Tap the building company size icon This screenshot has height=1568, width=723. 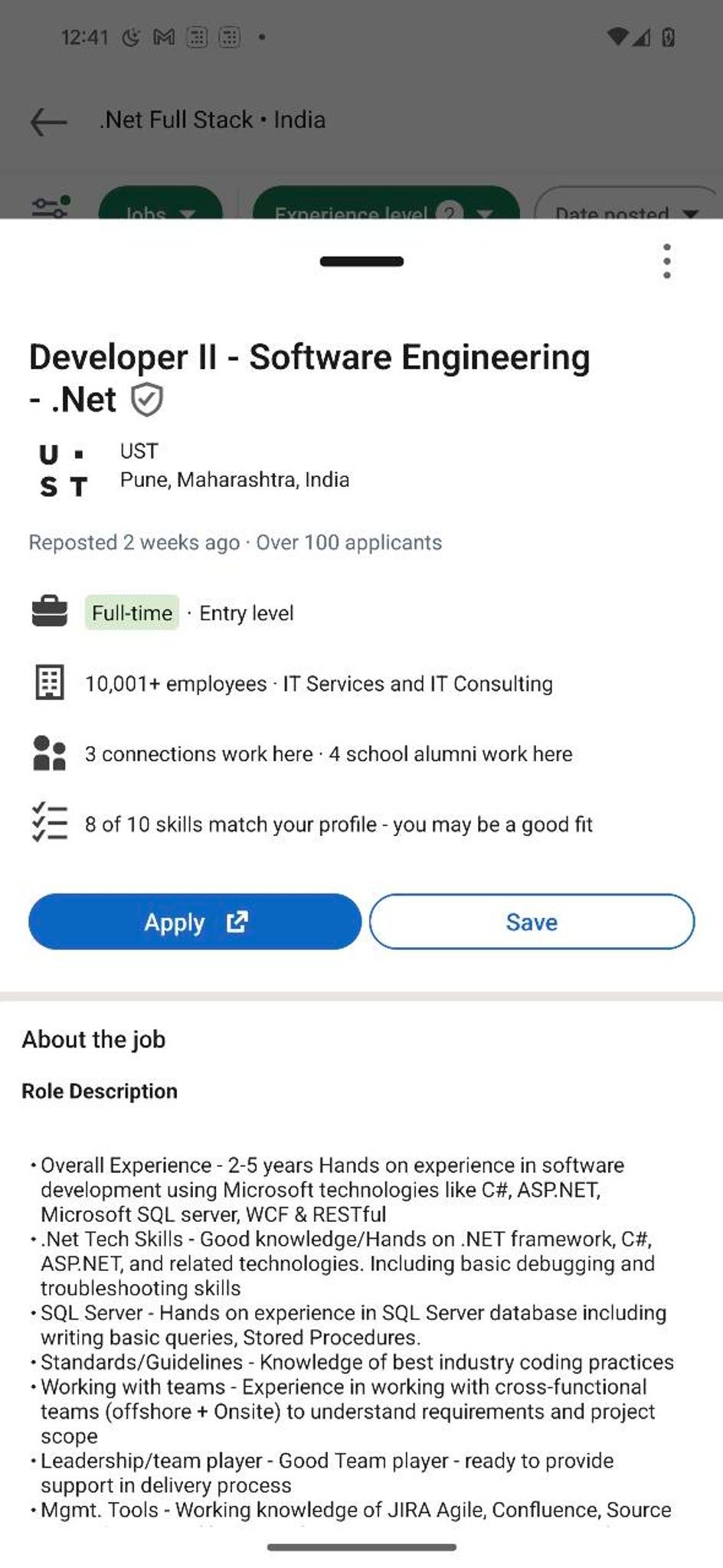point(50,682)
